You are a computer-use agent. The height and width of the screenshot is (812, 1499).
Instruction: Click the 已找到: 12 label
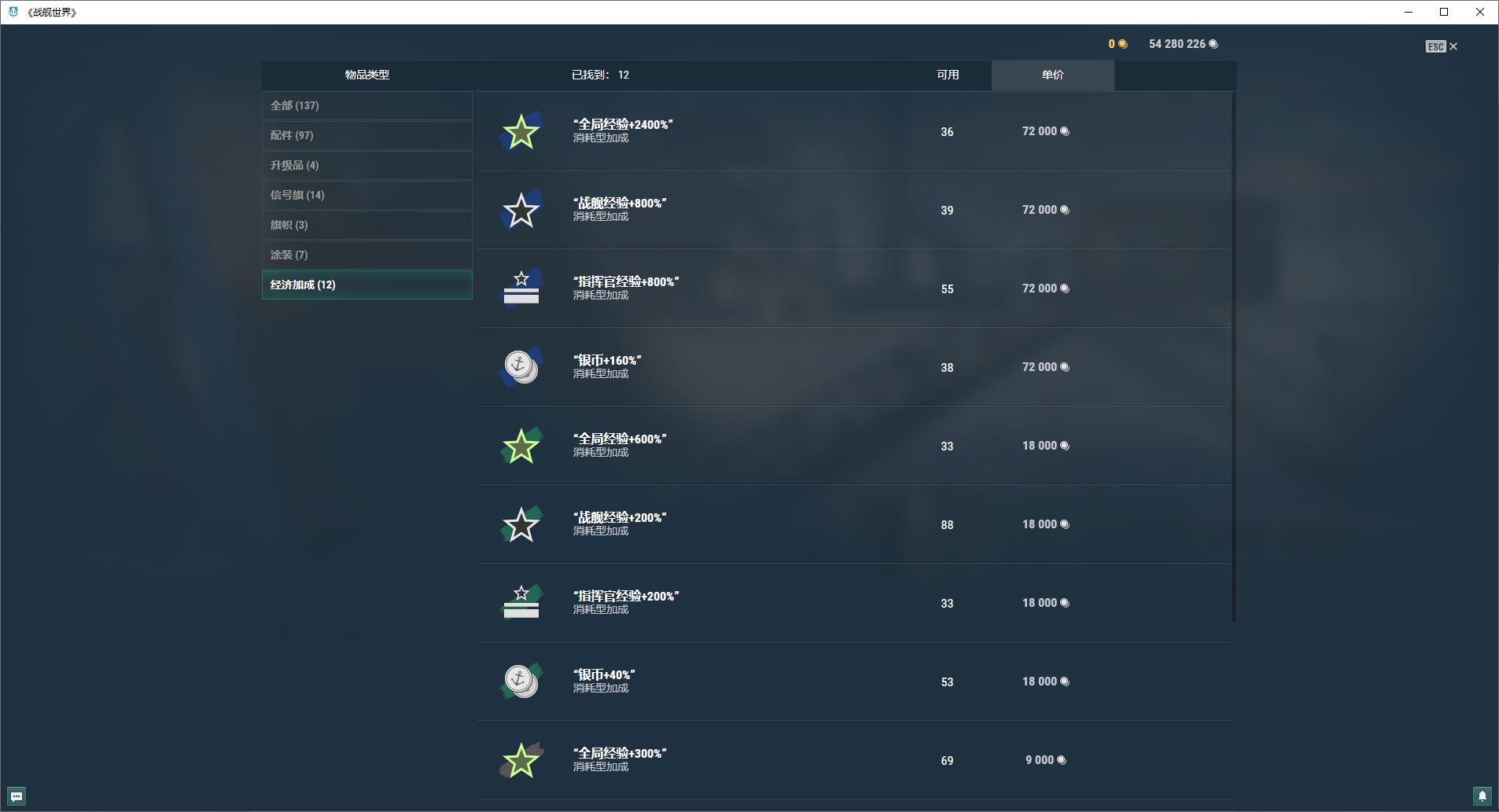pyautogui.click(x=600, y=75)
